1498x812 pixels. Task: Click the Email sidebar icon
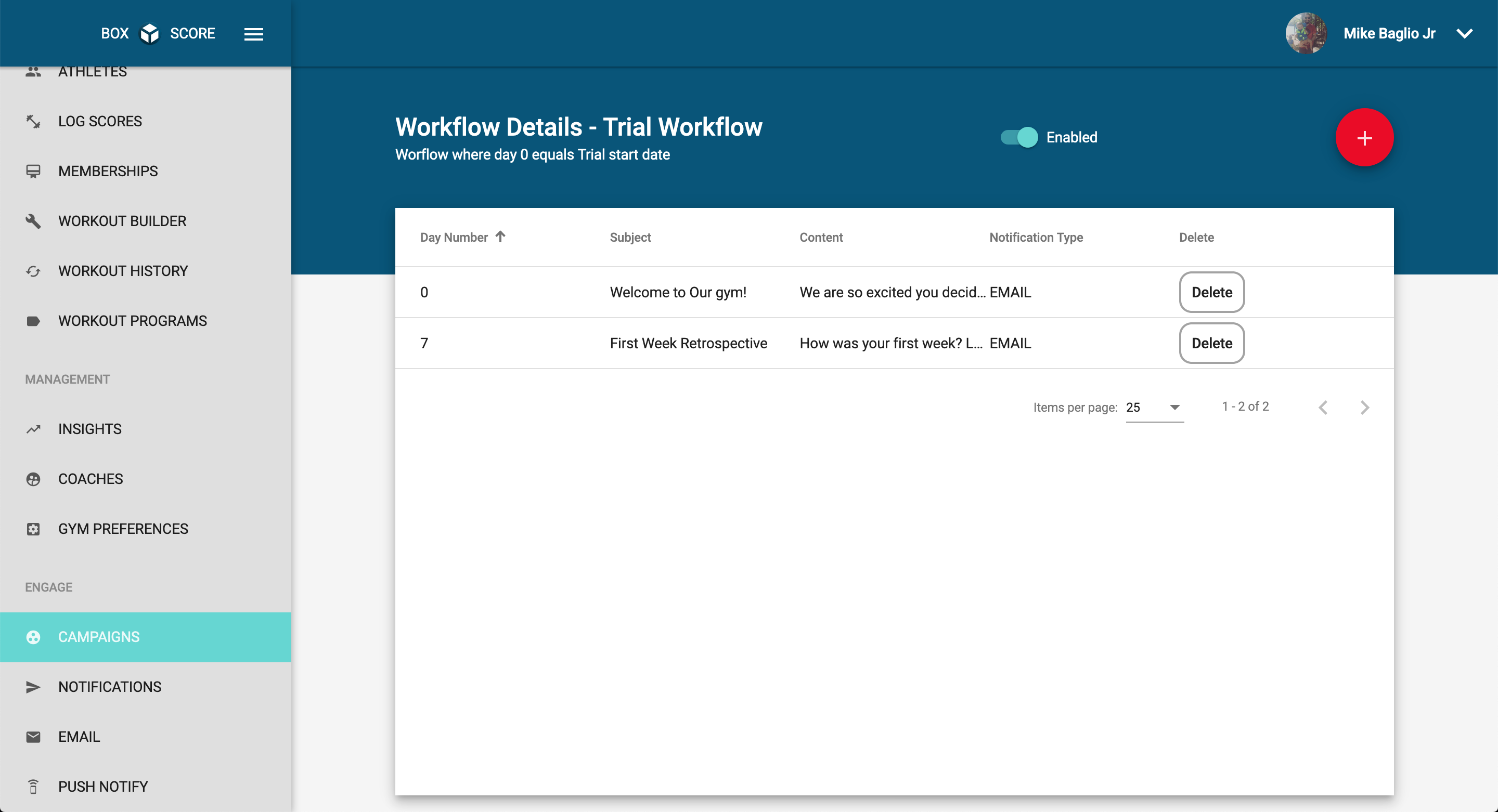click(x=33, y=737)
